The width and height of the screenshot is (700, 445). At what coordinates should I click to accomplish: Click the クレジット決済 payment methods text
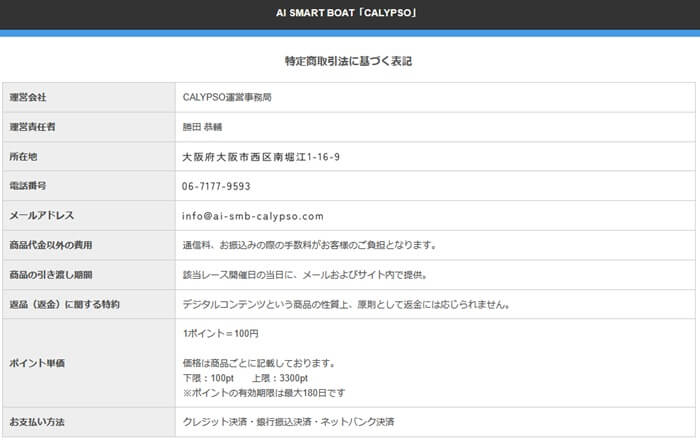288,421
